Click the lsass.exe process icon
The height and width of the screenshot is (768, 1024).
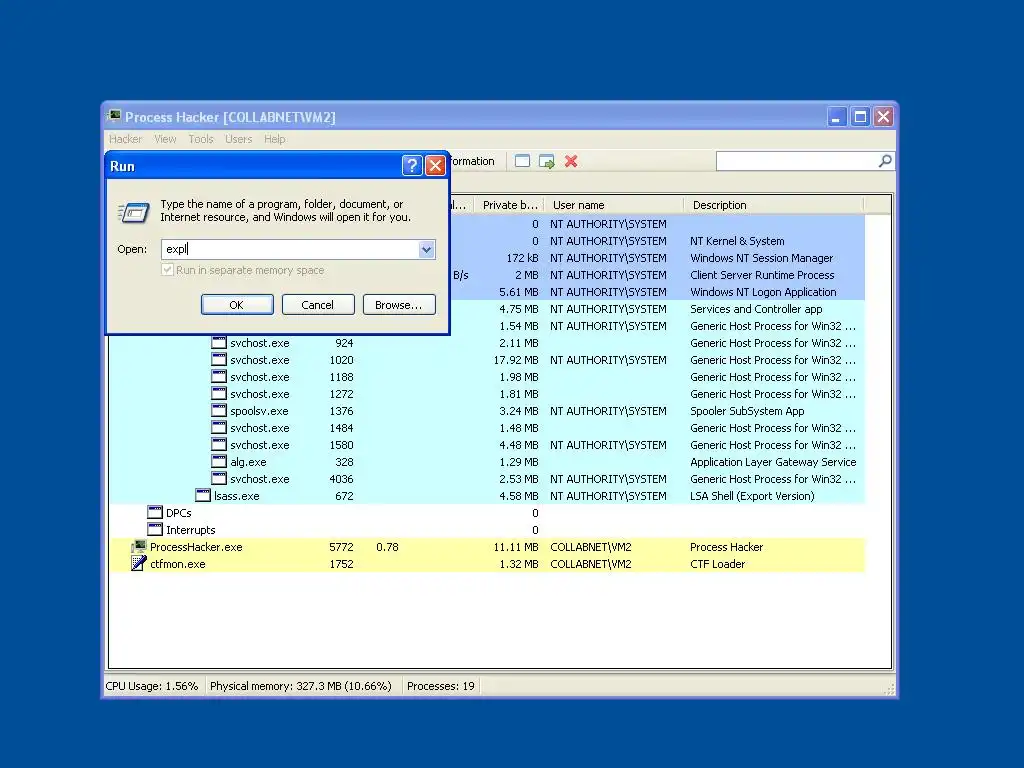(202, 496)
